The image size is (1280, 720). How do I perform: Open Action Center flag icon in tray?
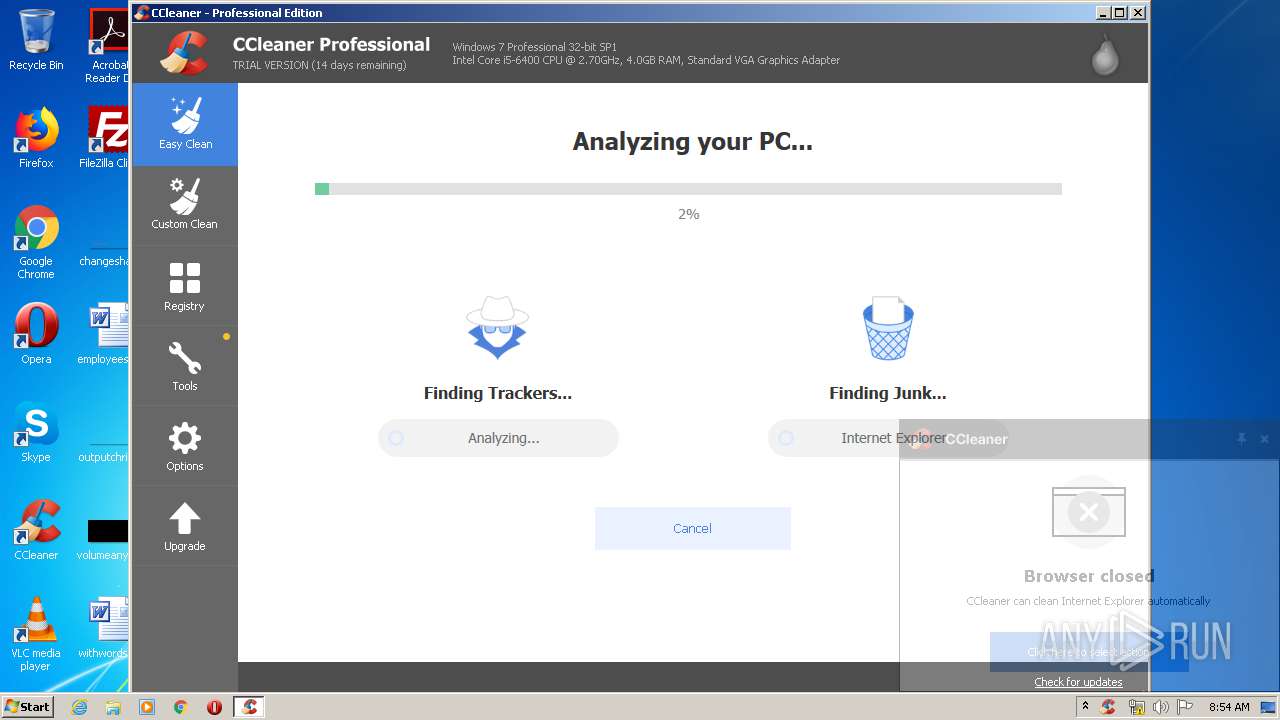pos(1185,707)
